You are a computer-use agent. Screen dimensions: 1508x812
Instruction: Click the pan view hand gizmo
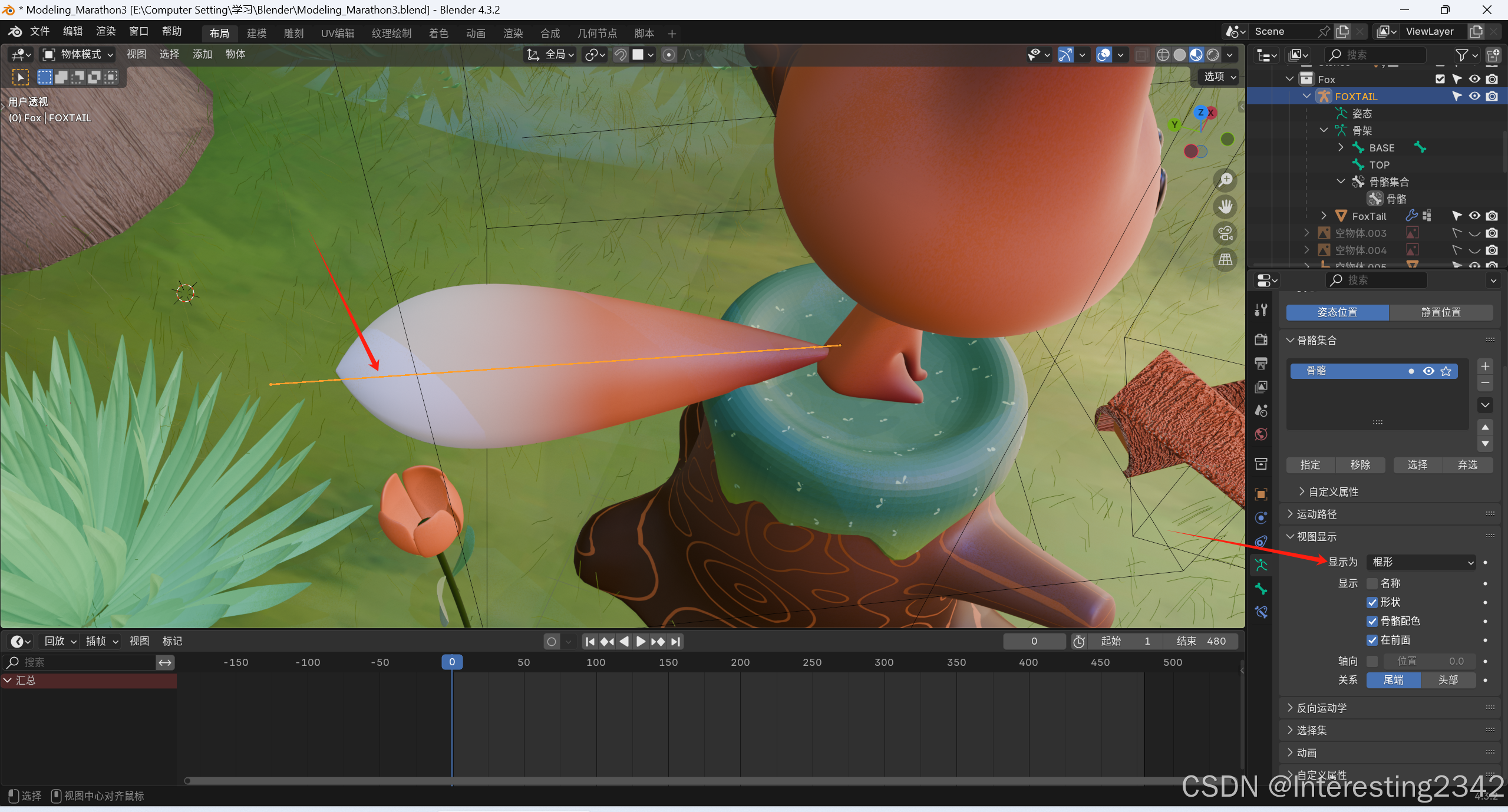(x=1226, y=207)
